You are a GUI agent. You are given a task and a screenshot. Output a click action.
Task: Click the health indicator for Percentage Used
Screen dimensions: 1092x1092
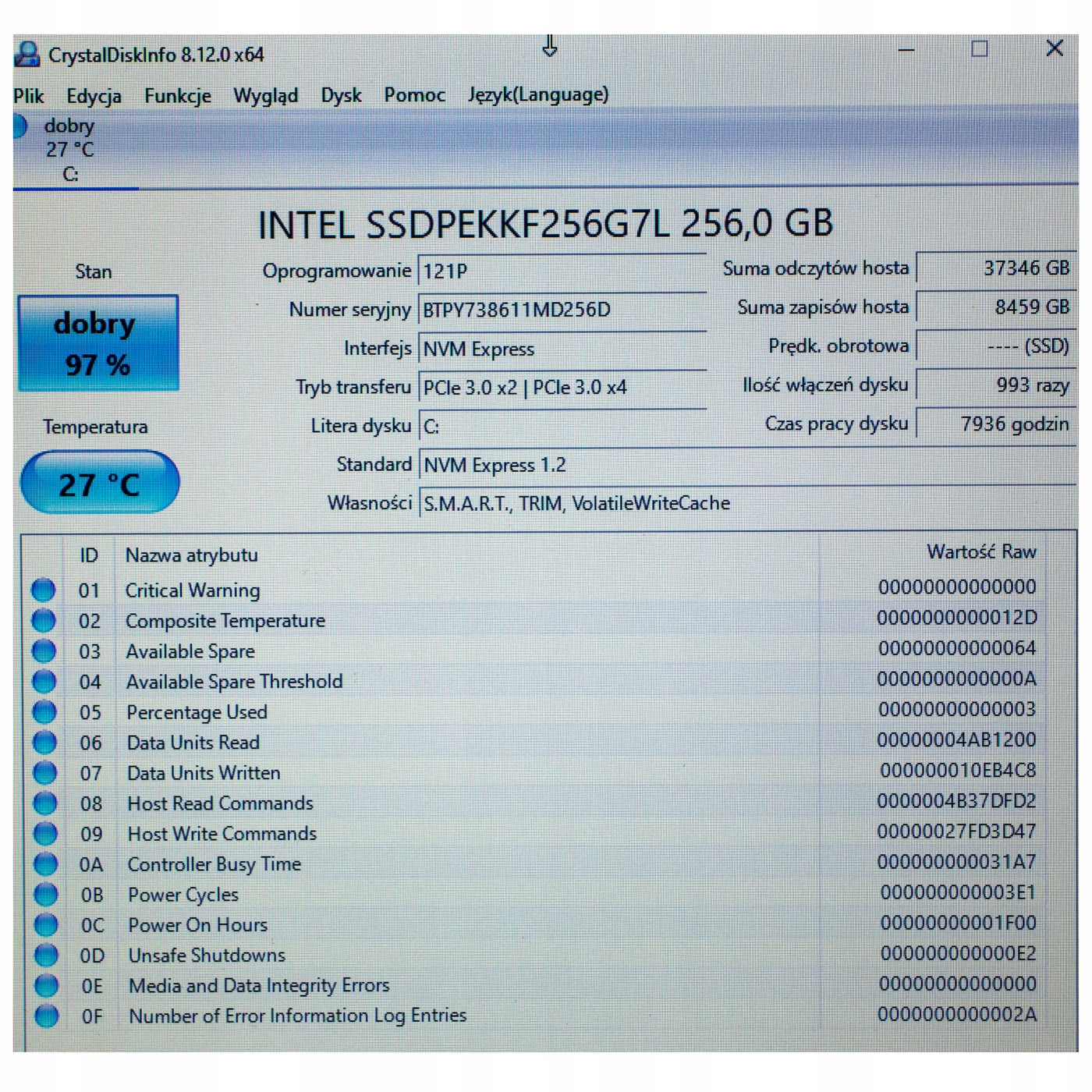44,711
